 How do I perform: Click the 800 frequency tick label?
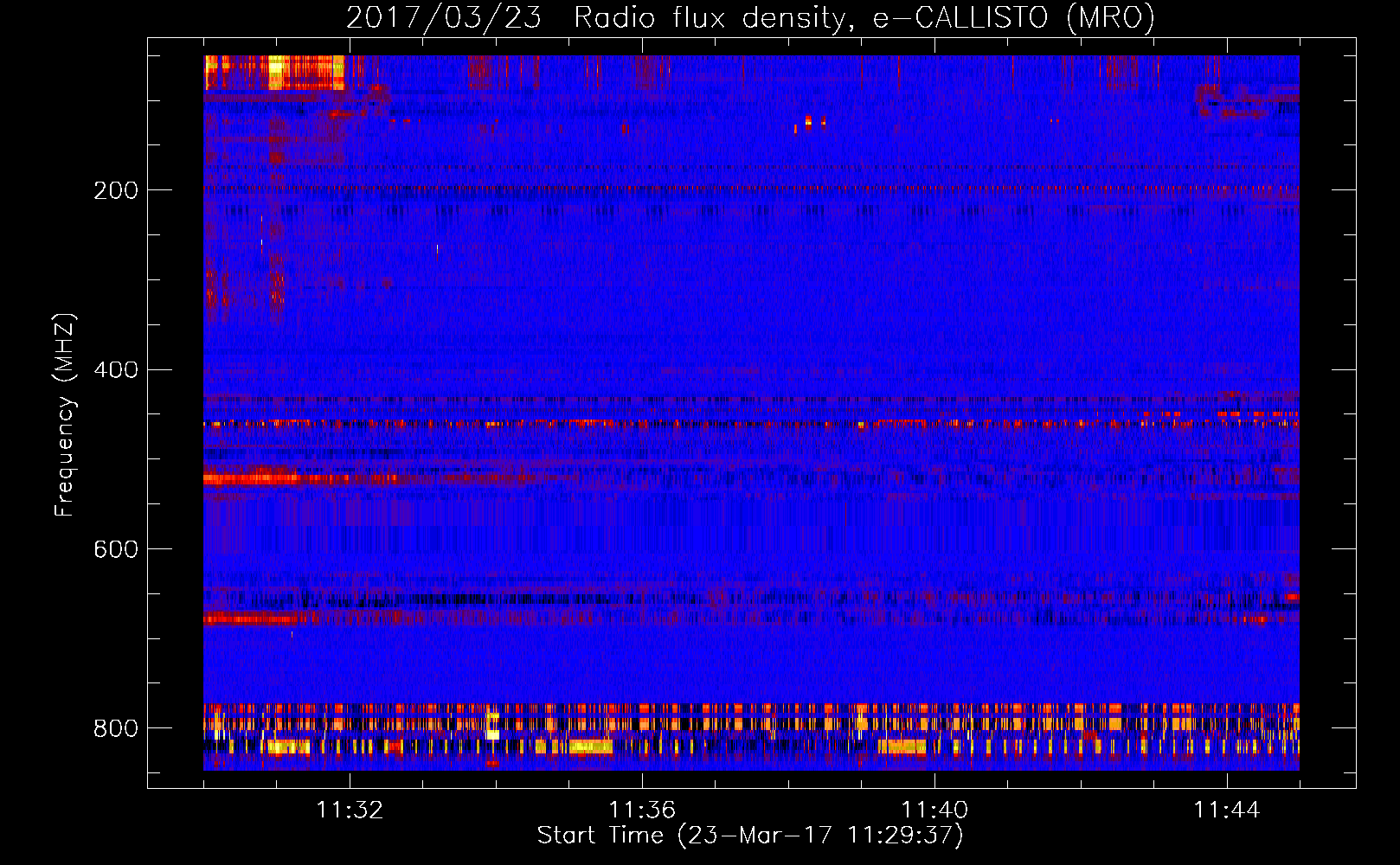(116, 728)
